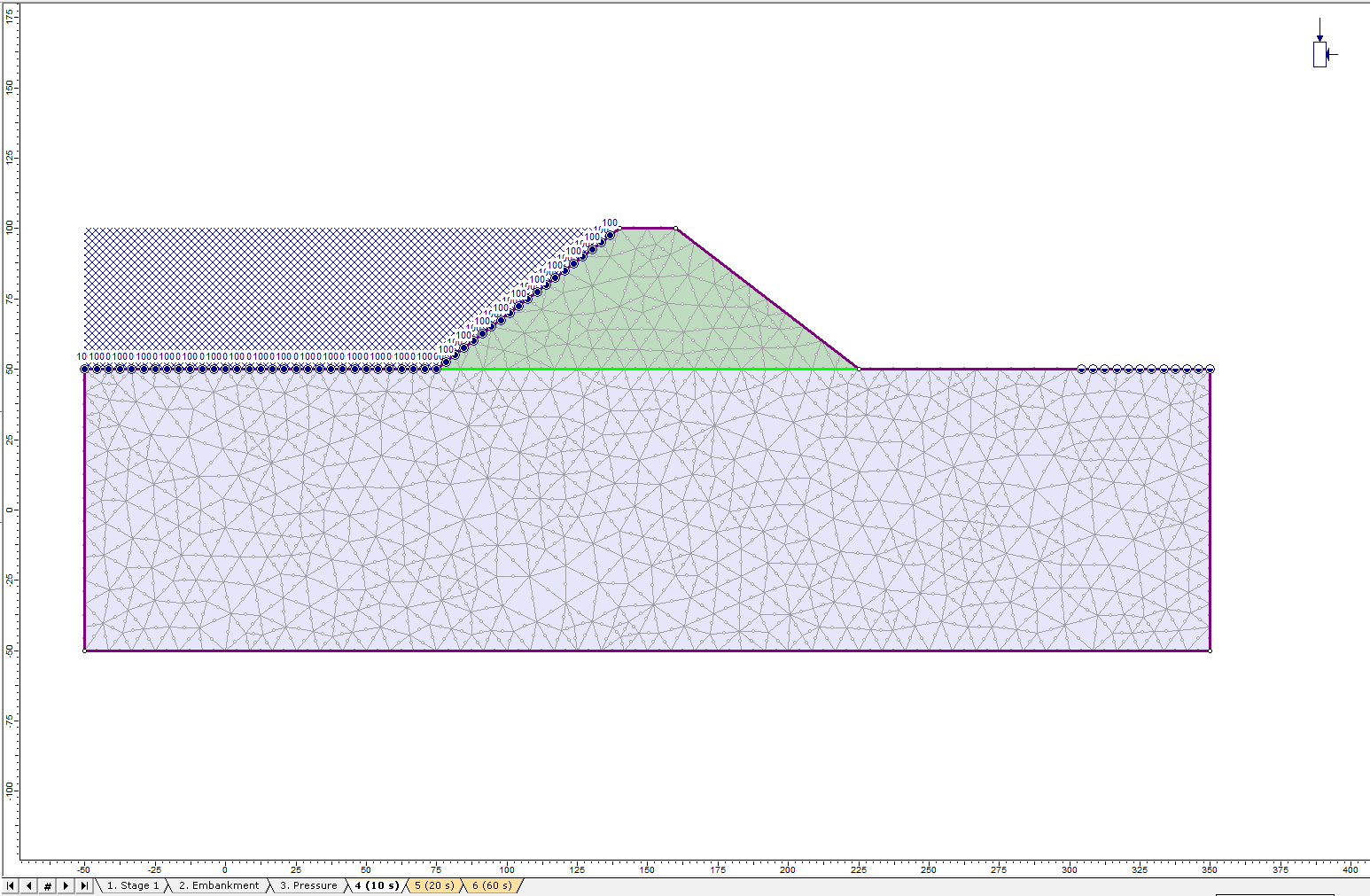1370x896 pixels.
Task: Go to the 5 (20 s) tab
Action: tap(434, 885)
